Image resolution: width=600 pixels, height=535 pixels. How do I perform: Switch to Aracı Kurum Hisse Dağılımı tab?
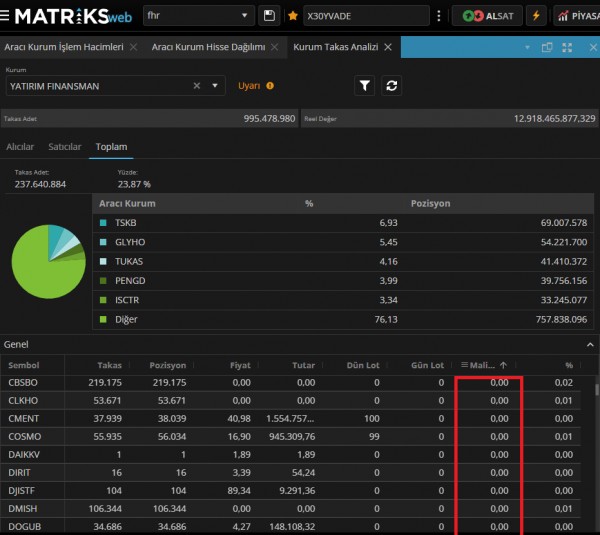(208, 47)
